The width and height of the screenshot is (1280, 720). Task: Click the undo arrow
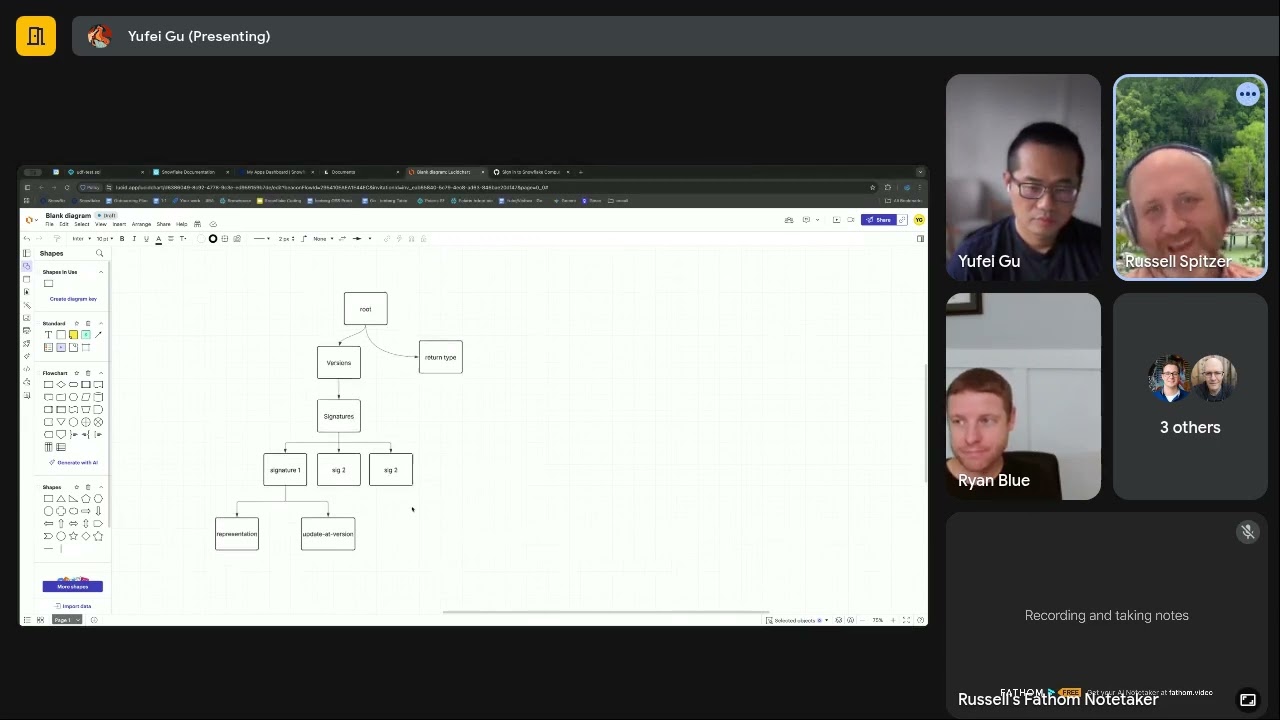click(27, 239)
